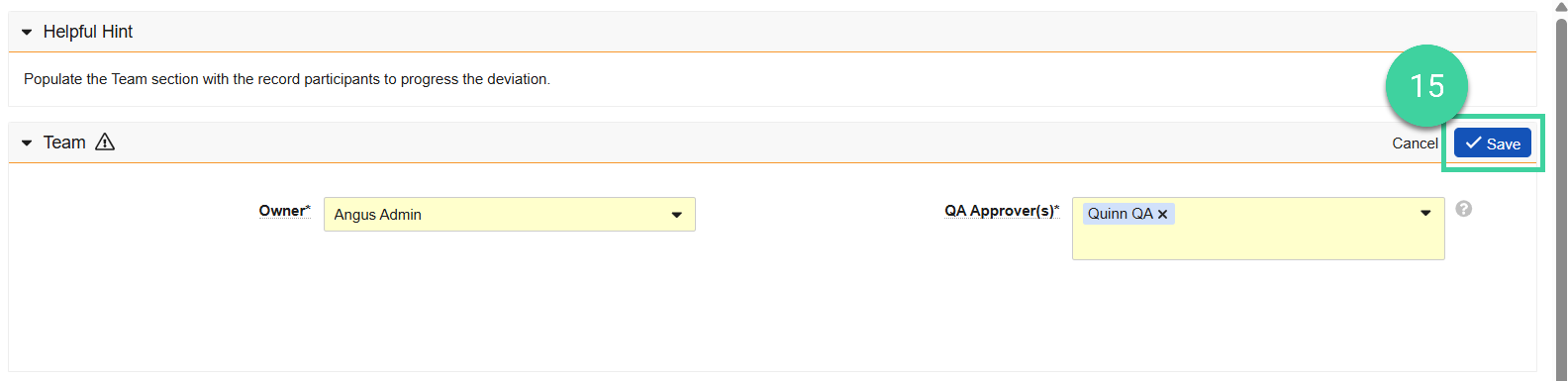Image resolution: width=1568 pixels, height=381 pixels.
Task: Click the Team warning triangle icon
Action: (105, 142)
